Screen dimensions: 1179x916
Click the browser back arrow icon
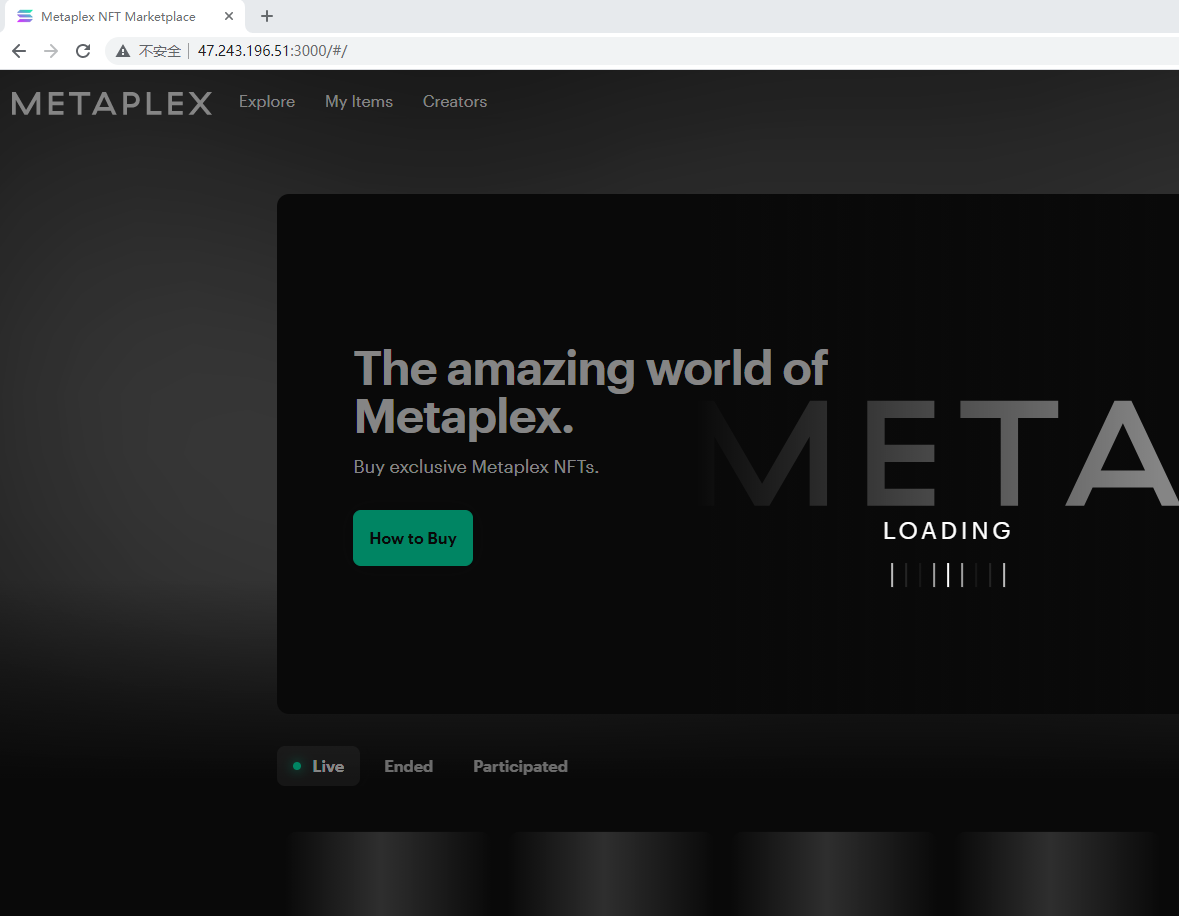19,50
